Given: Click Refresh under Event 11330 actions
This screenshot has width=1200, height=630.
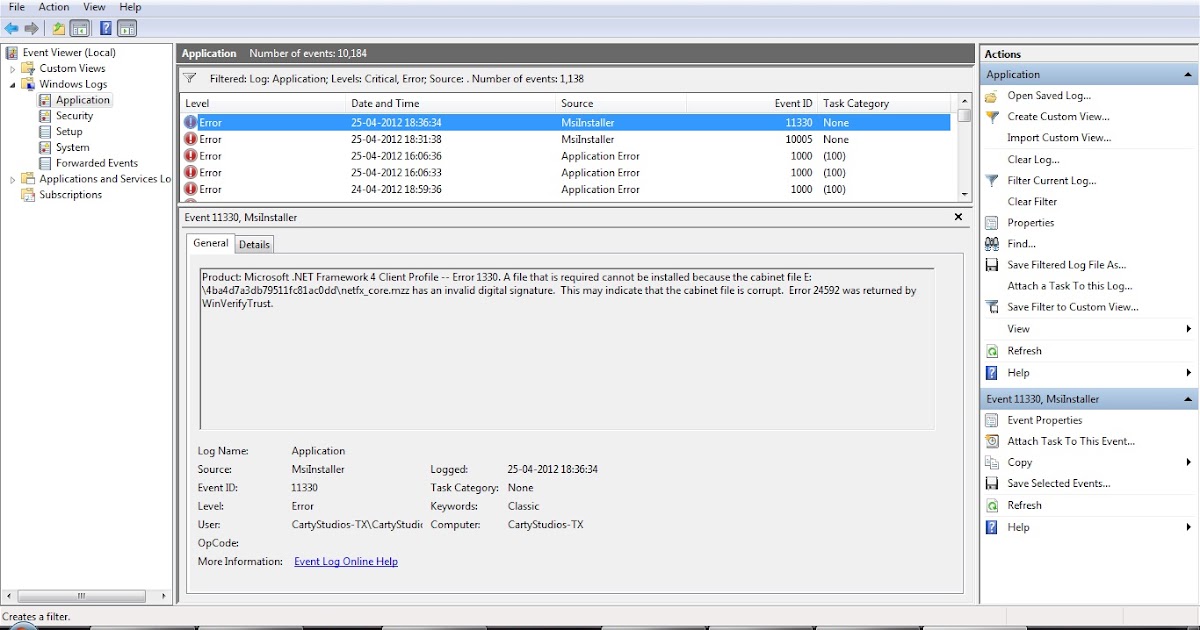Looking at the screenshot, I should (1024, 505).
